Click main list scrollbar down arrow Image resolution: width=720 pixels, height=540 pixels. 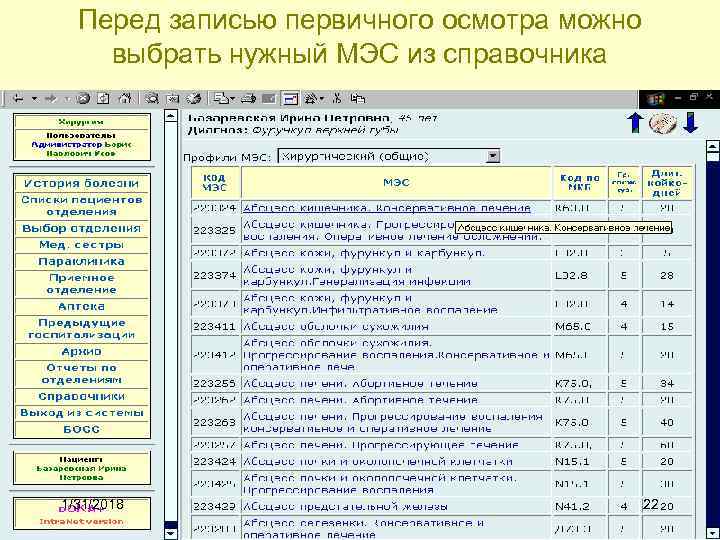point(712,533)
